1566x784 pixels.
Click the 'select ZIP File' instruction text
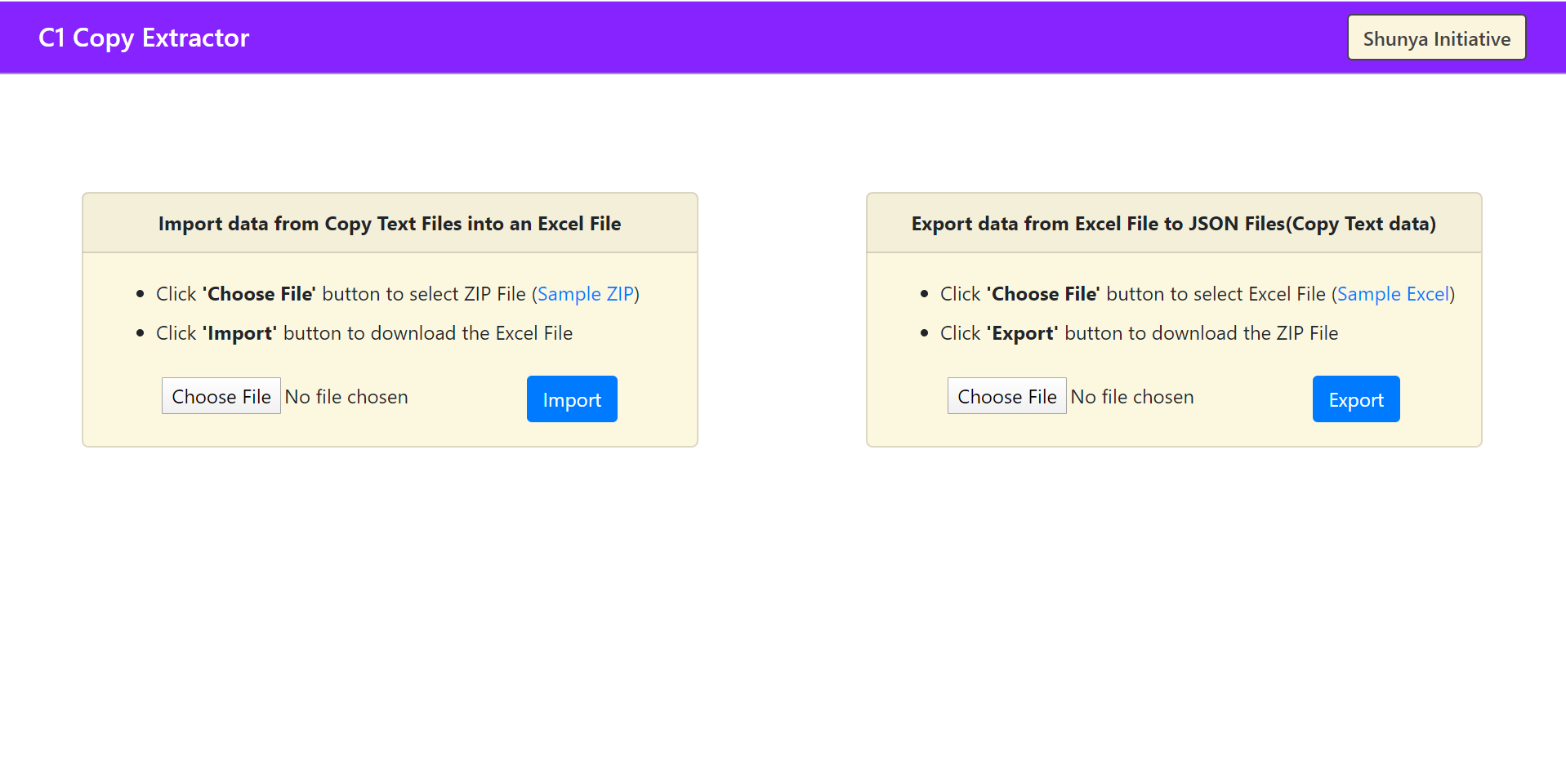[x=467, y=294]
